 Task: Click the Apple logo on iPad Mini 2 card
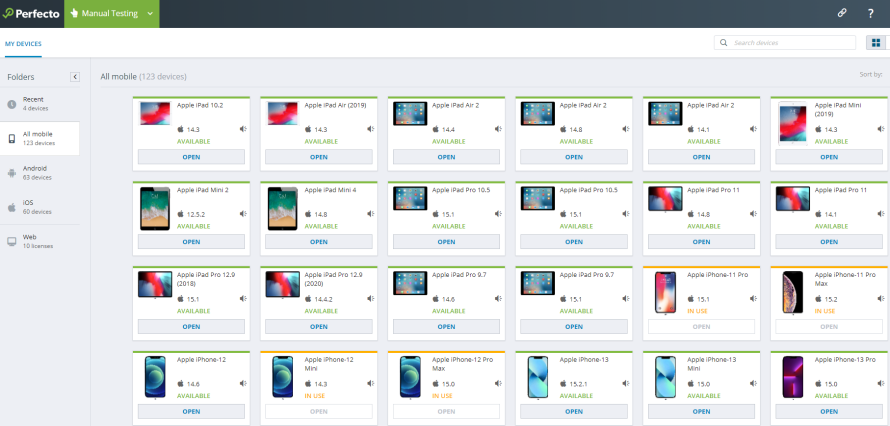(x=181, y=214)
